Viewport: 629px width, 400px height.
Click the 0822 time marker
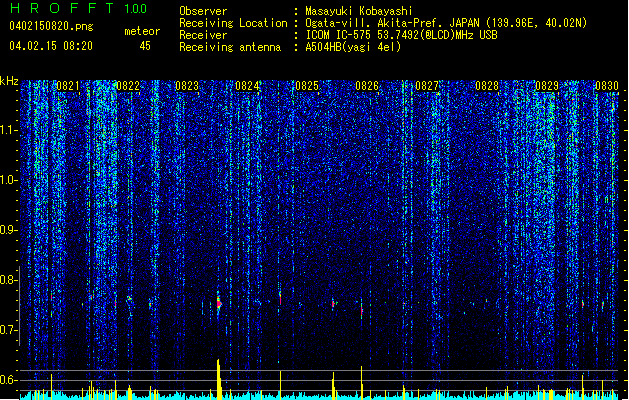128,86
